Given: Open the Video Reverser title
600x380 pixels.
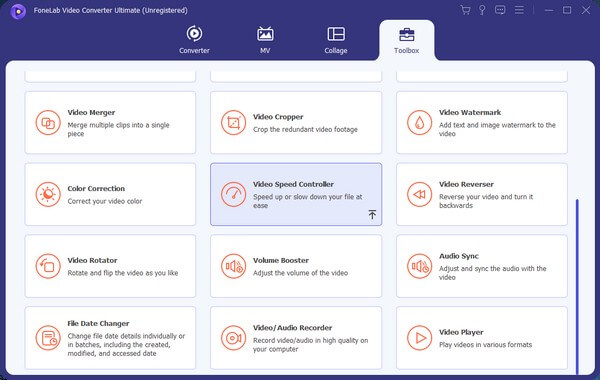Looking at the screenshot, I should pyautogui.click(x=466, y=184).
